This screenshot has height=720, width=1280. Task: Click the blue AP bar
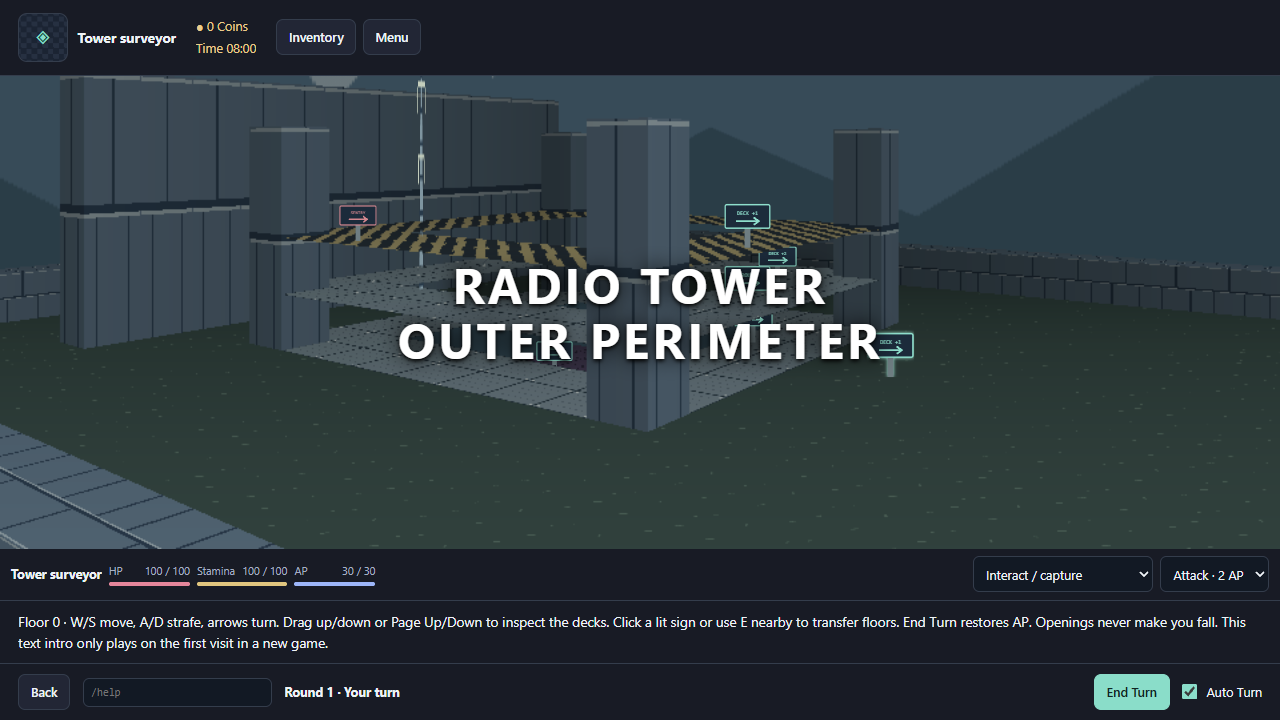click(335, 583)
